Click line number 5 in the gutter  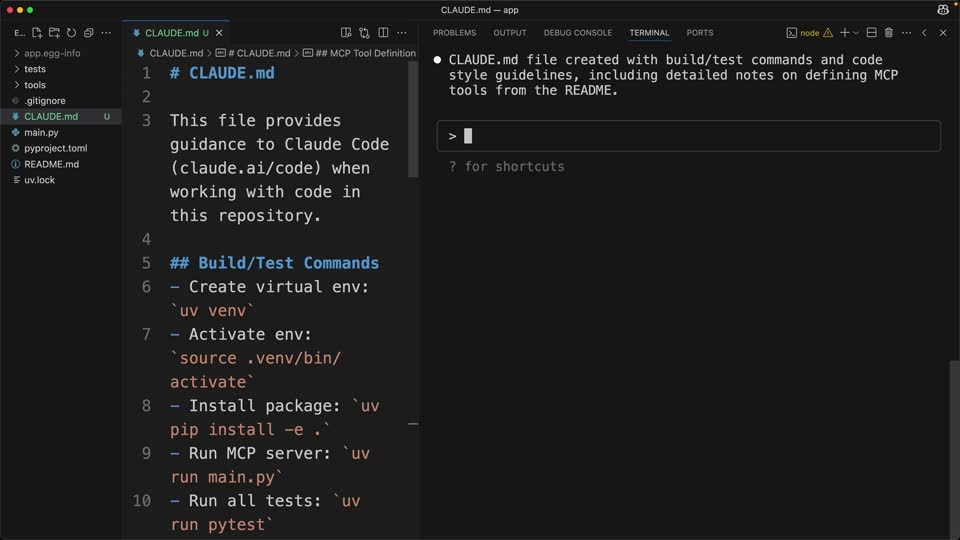(x=146, y=263)
